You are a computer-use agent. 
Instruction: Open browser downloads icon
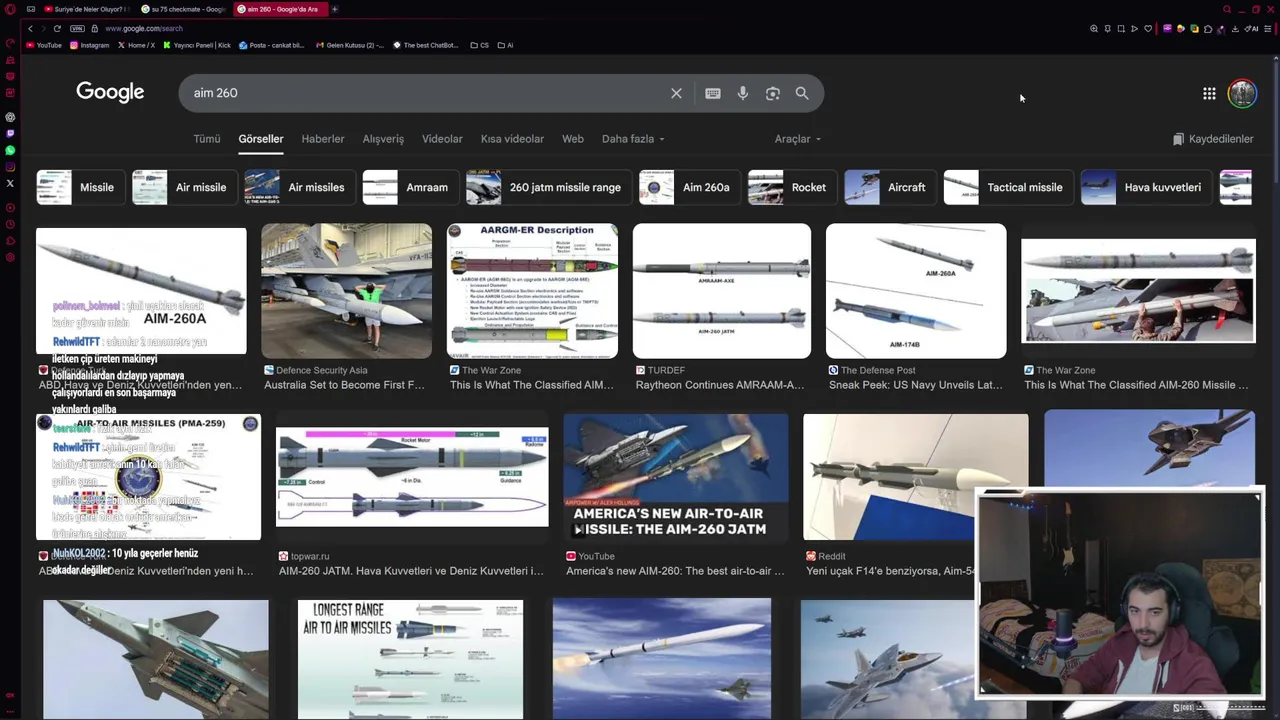[1235, 28]
